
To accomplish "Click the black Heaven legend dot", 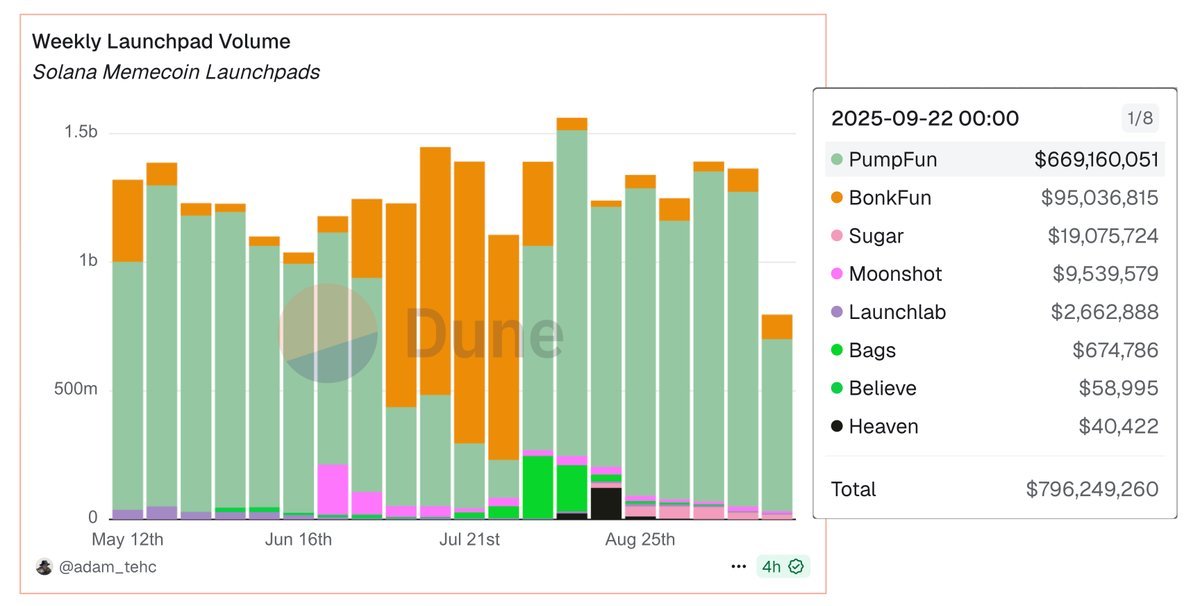I will 837,427.
